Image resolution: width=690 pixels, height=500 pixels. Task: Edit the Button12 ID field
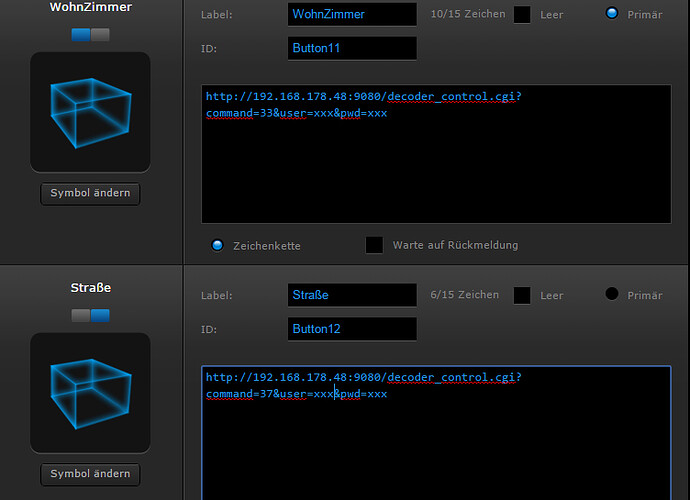click(352, 329)
